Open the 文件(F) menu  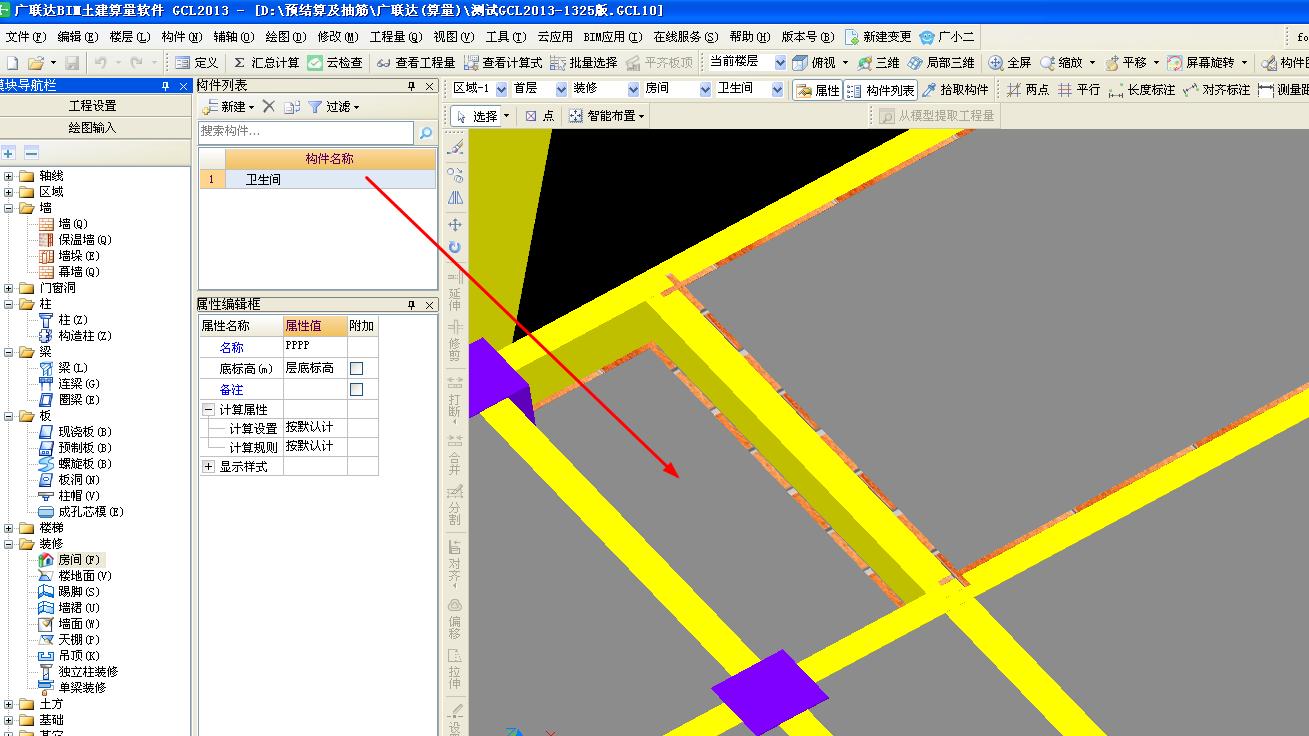(x=25, y=37)
